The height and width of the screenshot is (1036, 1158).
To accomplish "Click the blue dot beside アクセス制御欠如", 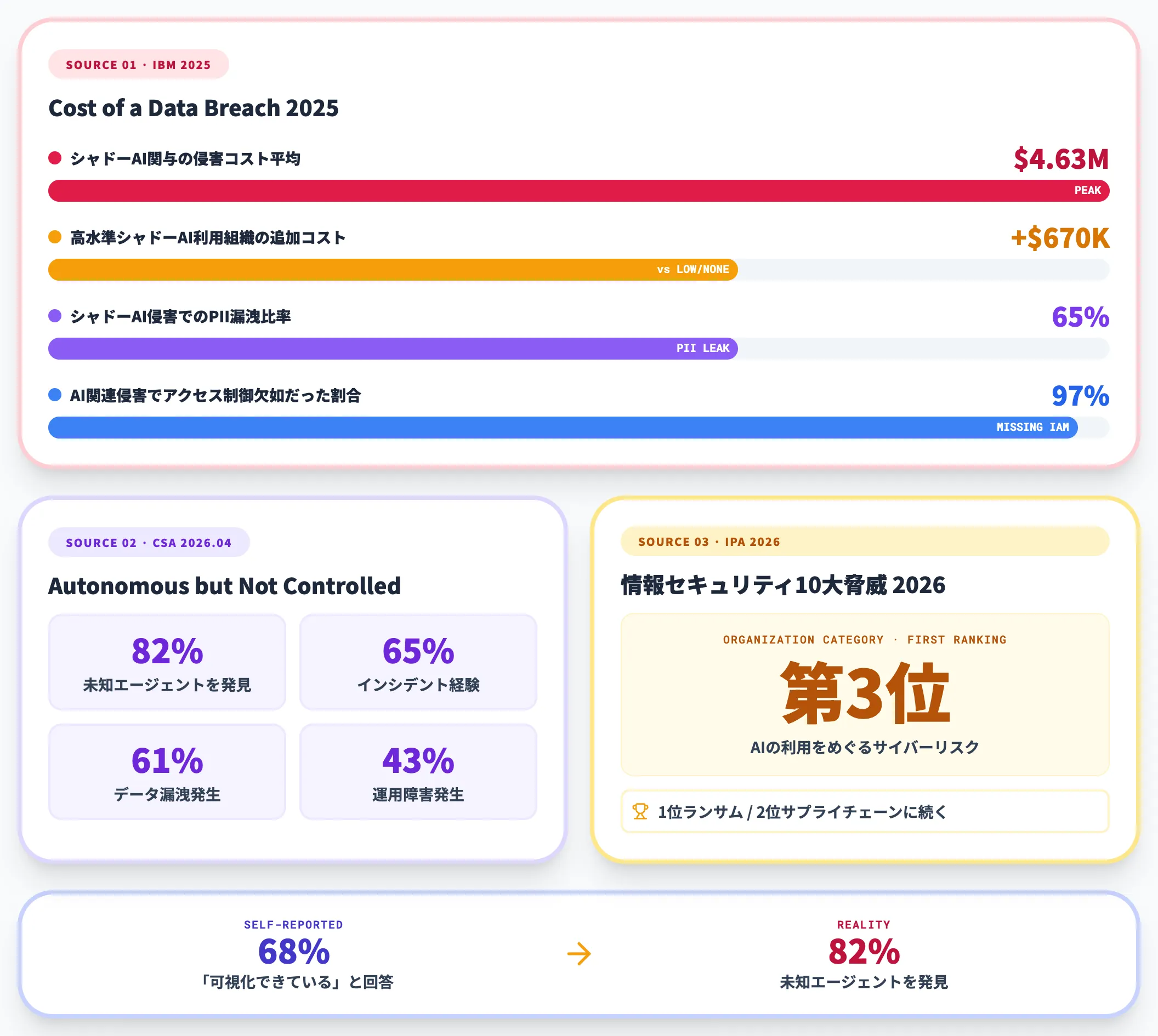I will pyautogui.click(x=55, y=395).
